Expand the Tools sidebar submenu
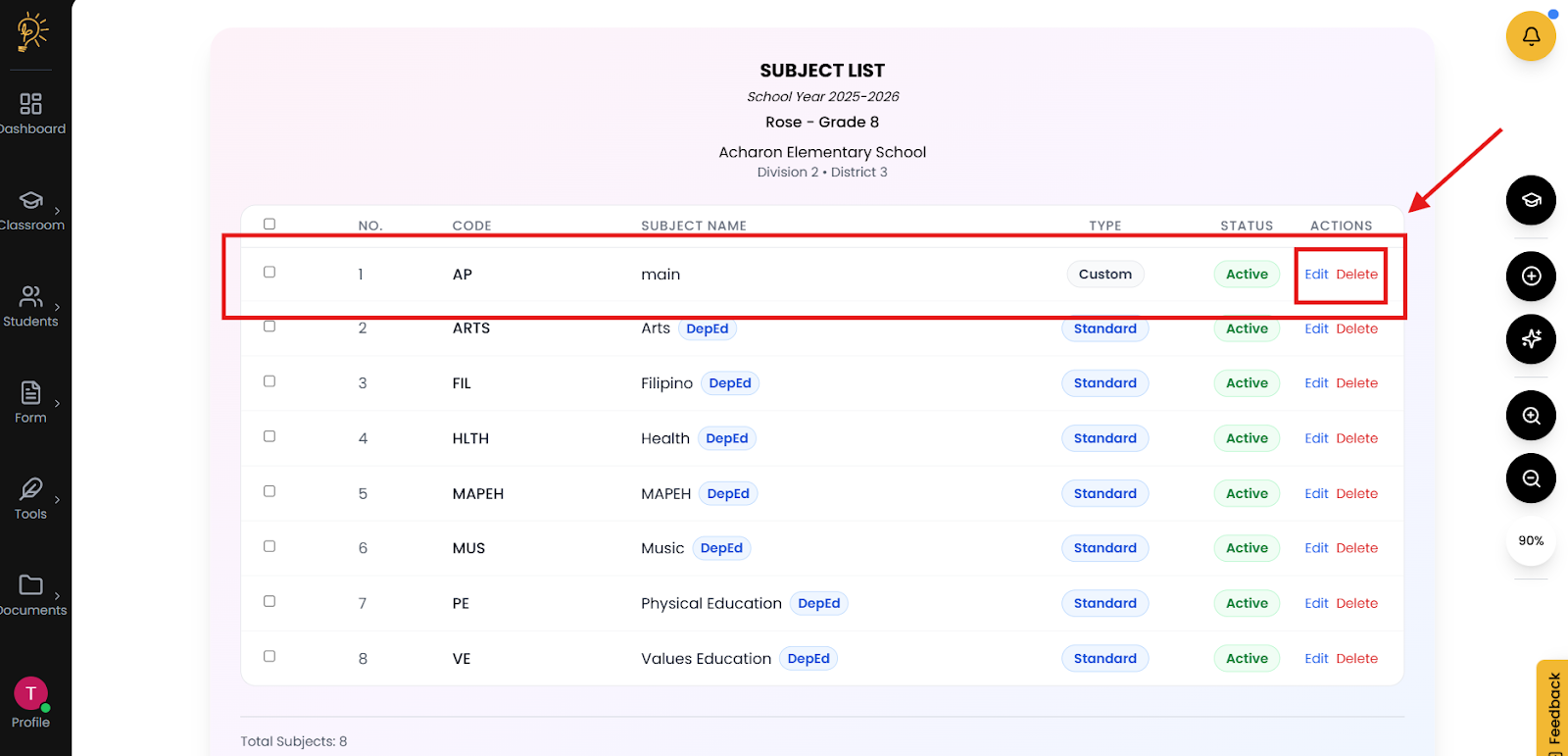The height and width of the screenshot is (756, 1568). coord(31,498)
